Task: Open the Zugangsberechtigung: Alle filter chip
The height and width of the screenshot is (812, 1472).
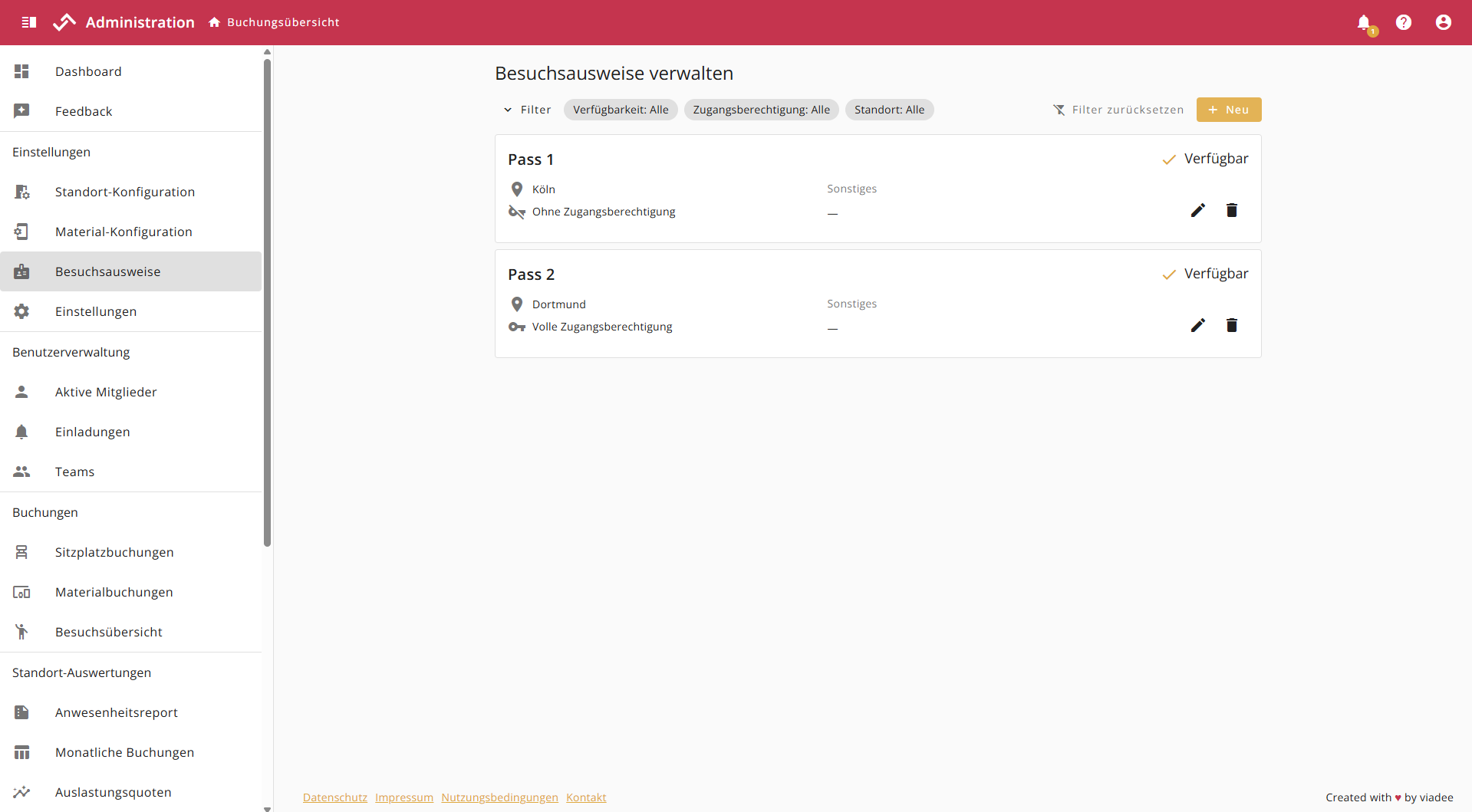Action: 761,110
